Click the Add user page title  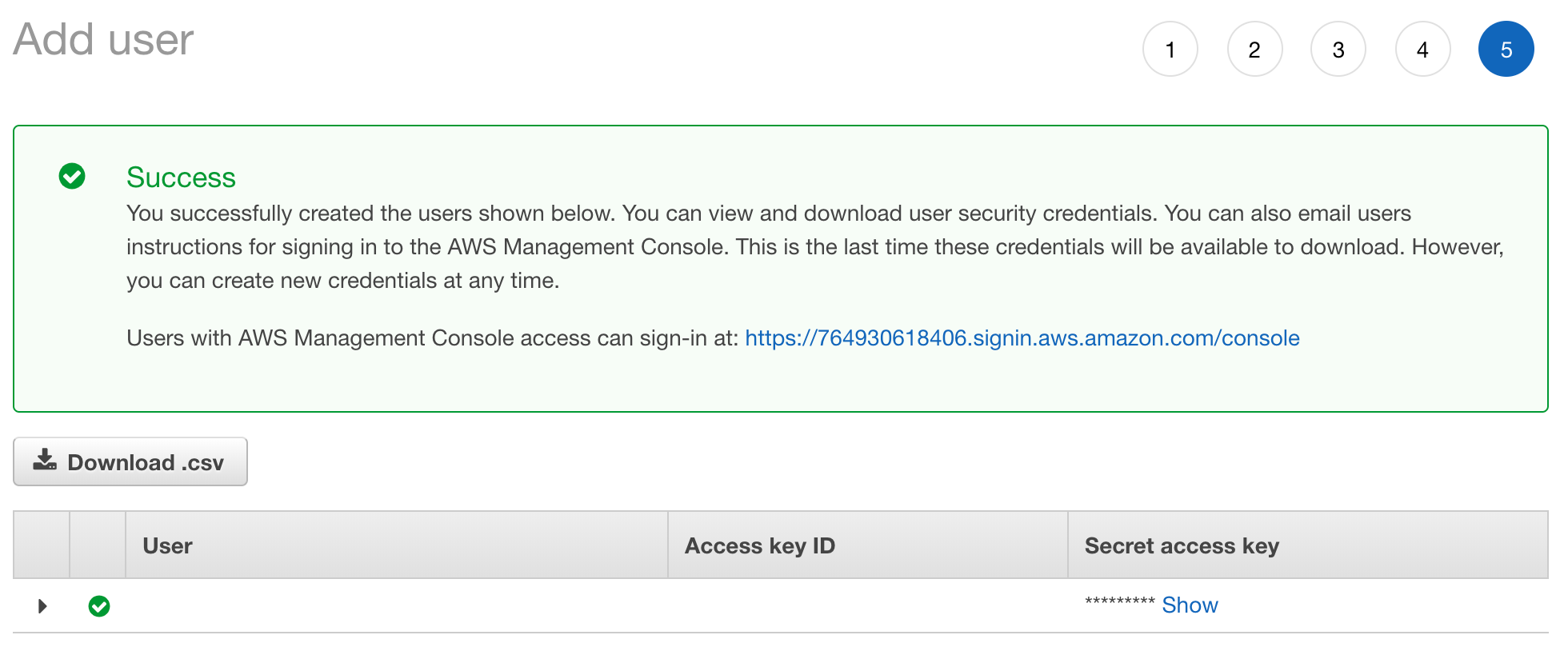click(x=103, y=39)
